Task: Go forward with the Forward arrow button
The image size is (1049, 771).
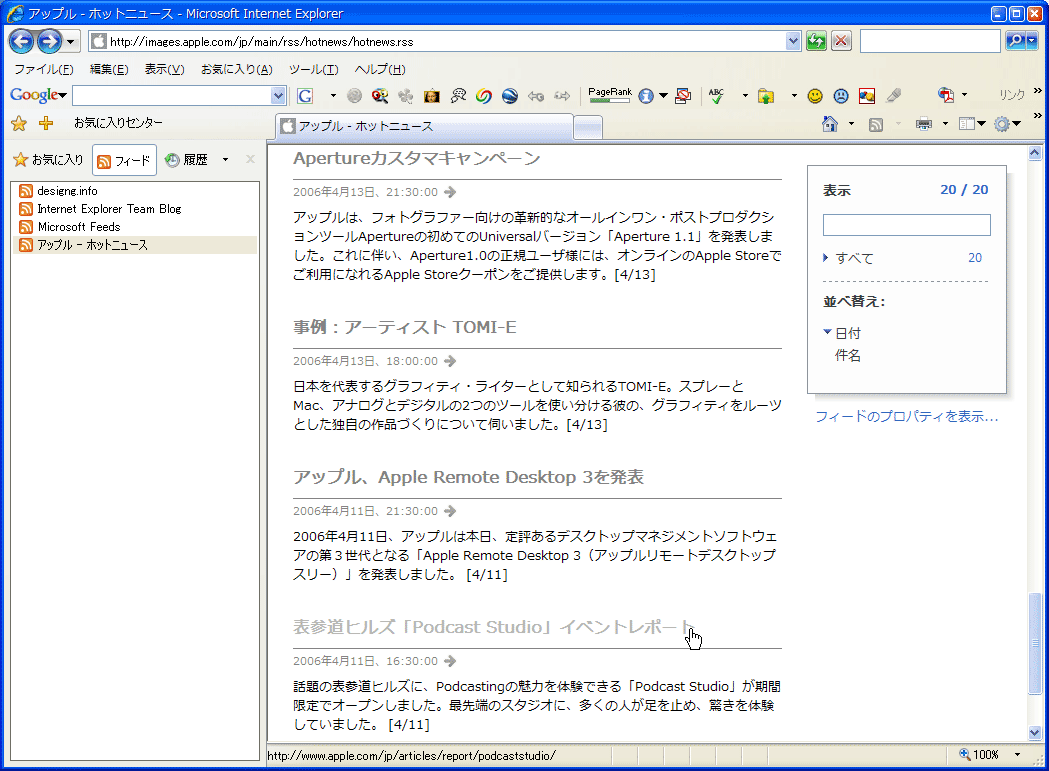Action: [49, 41]
